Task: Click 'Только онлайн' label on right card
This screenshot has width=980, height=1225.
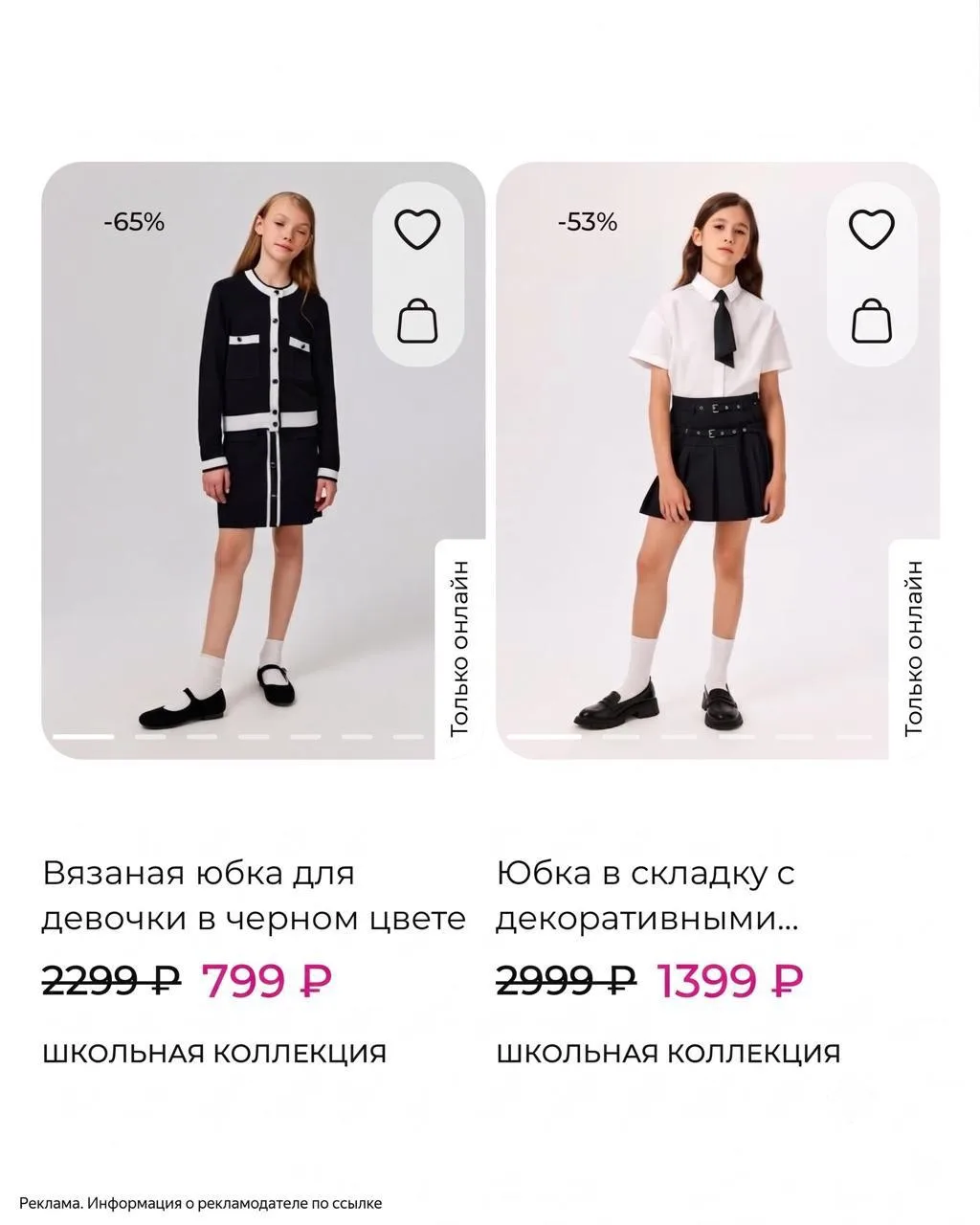Action: click(914, 649)
